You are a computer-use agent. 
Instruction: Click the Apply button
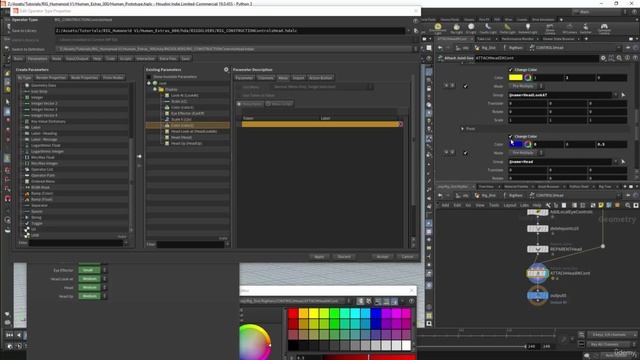pyautogui.click(x=319, y=257)
